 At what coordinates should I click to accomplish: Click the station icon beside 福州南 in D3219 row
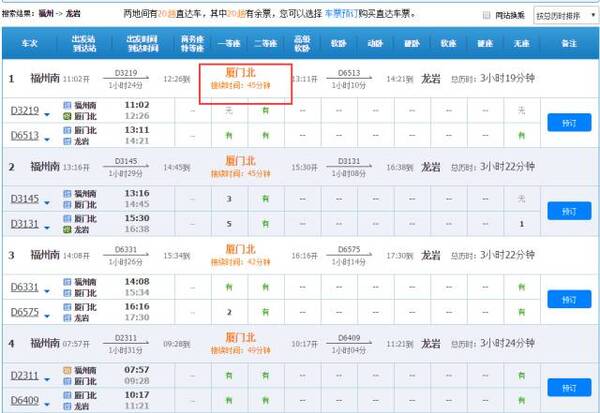coord(67,105)
